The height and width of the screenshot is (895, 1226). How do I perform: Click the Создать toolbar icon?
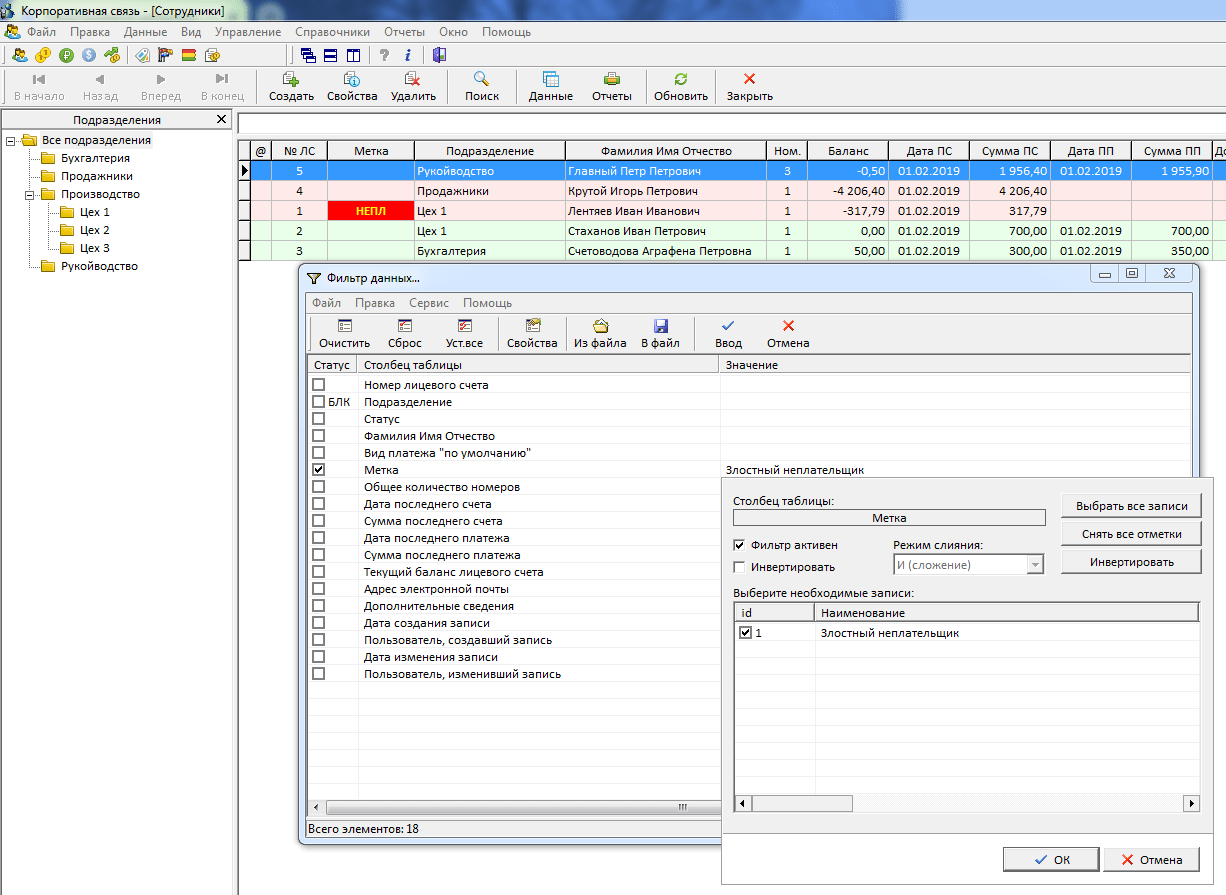[x=291, y=80]
